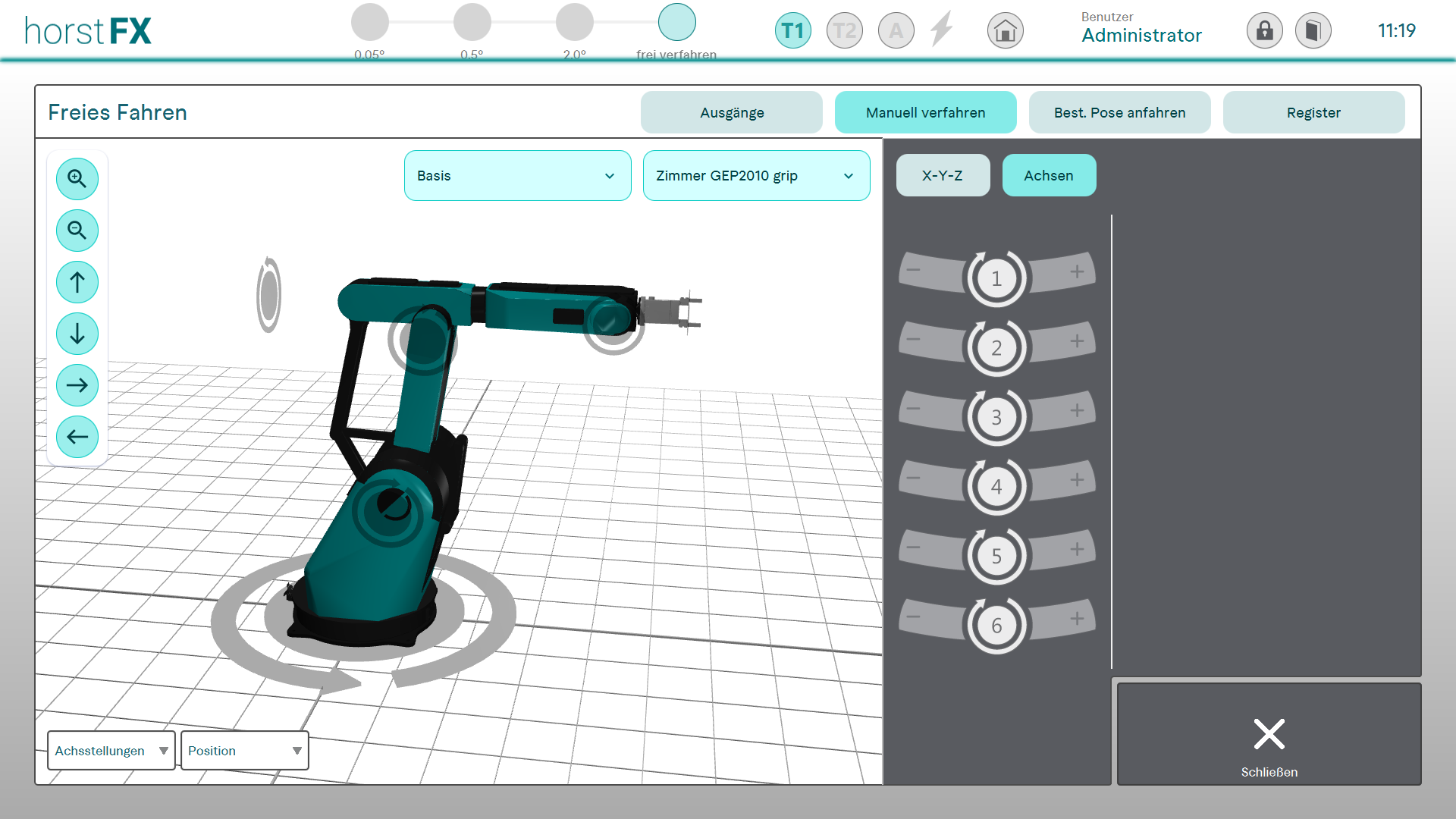Switch to T2 operating mode
This screenshot has height=819, width=1456.
845,31
